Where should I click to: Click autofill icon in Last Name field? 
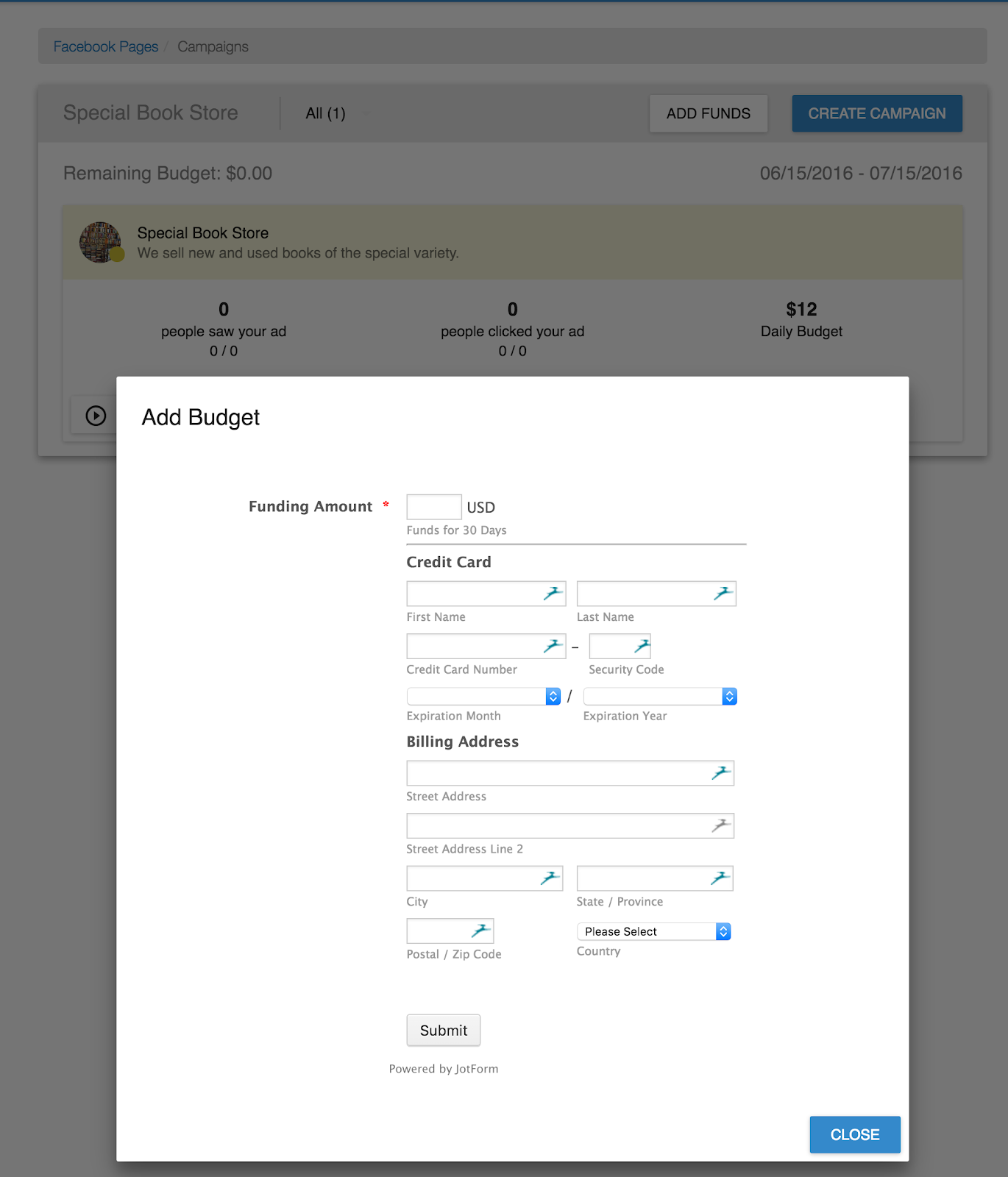coord(724,593)
